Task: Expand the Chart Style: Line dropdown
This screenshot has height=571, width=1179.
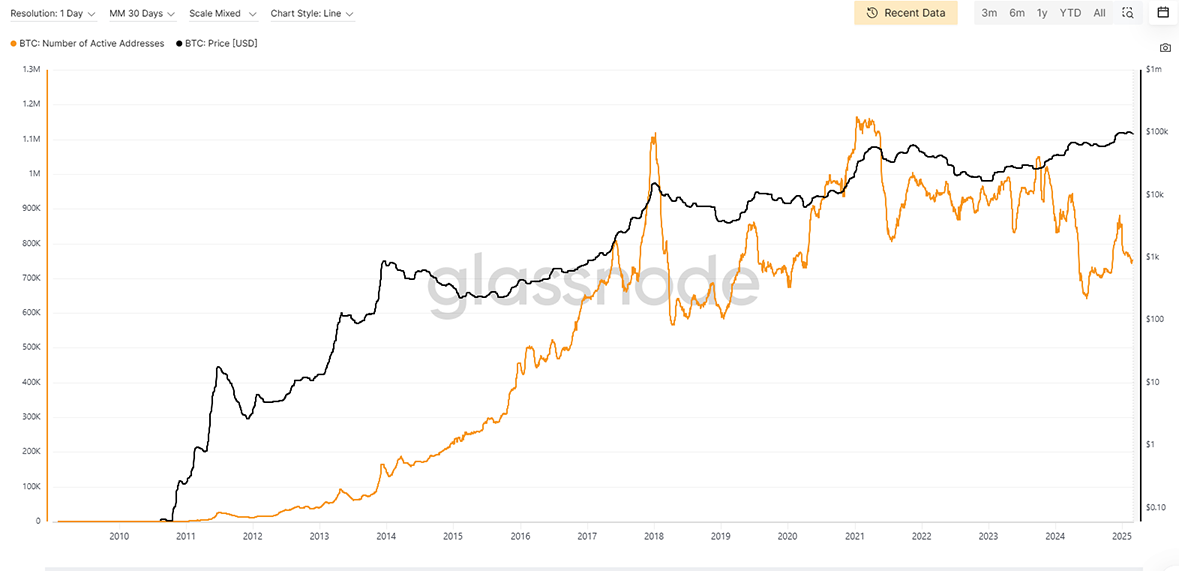Action: [x=312, y=14]
